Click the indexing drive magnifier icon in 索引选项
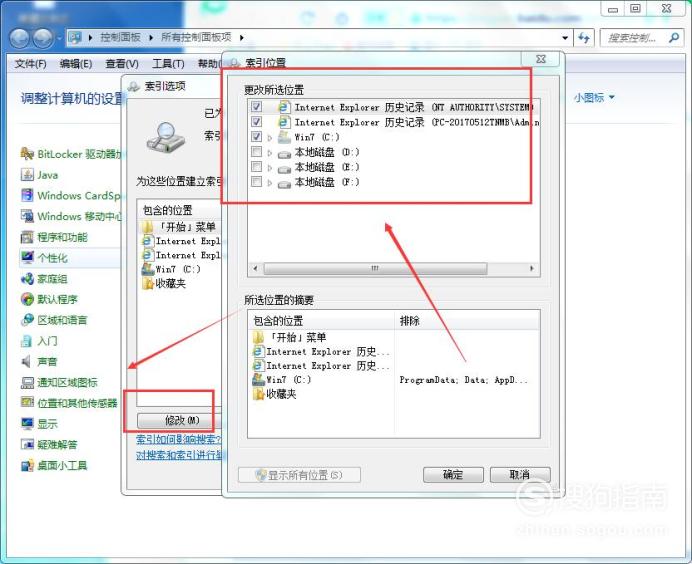692x564 pixels. coord(165,138)
